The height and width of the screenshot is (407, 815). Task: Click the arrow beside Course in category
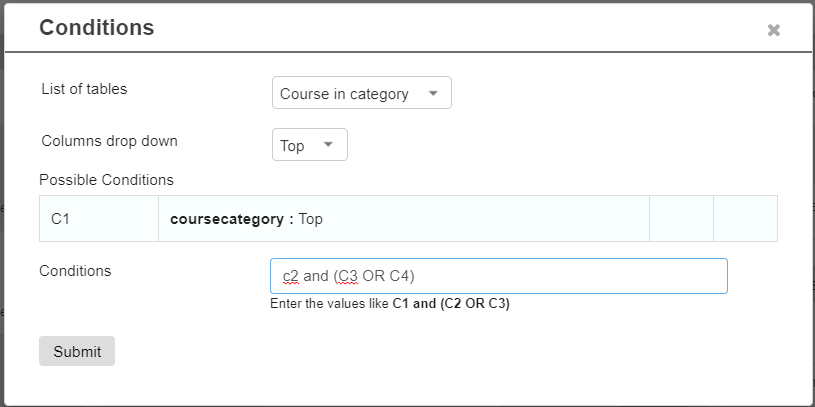[x=432, y=94]
